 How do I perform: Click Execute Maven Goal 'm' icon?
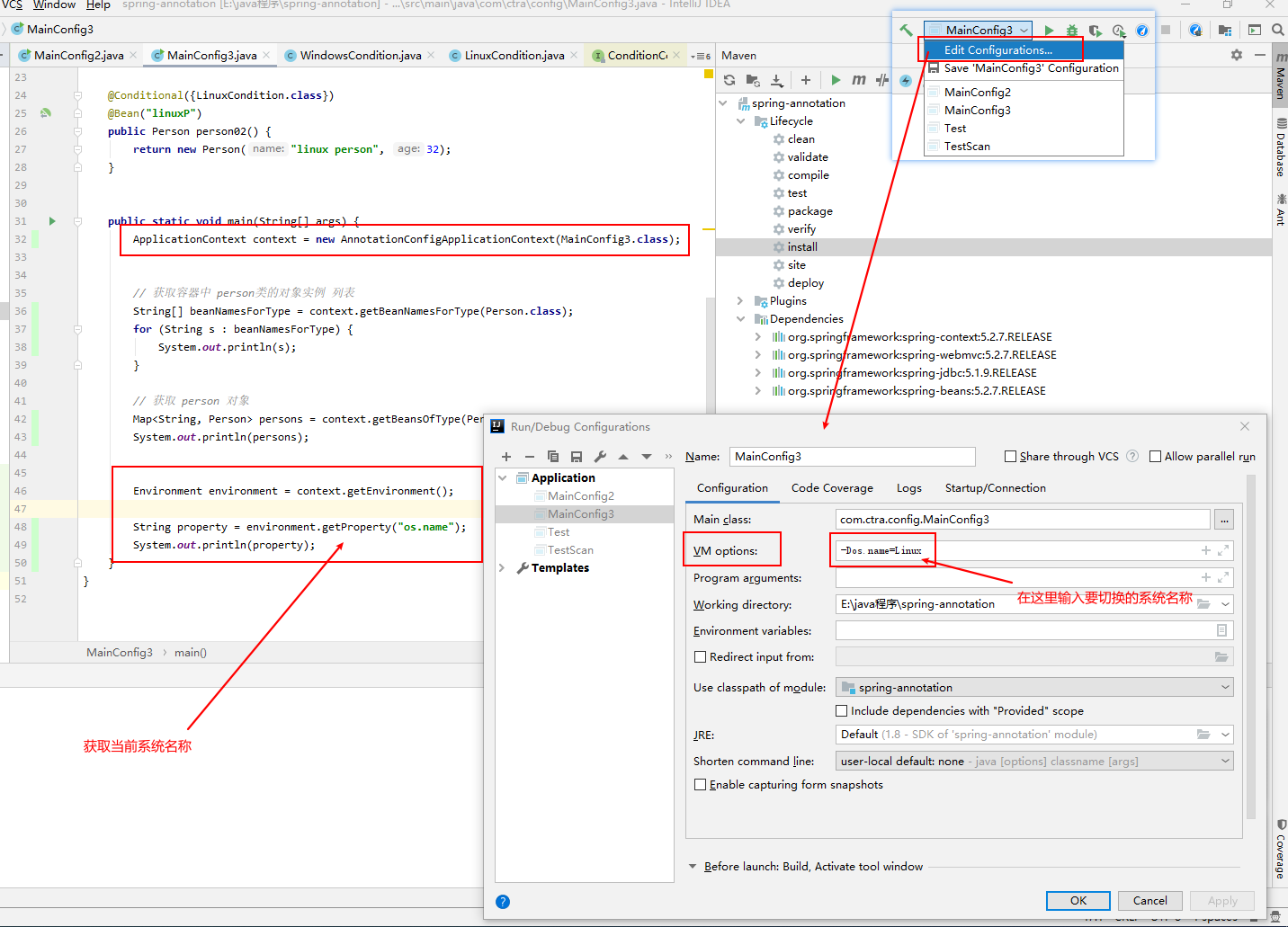click(x=859, y=80)
